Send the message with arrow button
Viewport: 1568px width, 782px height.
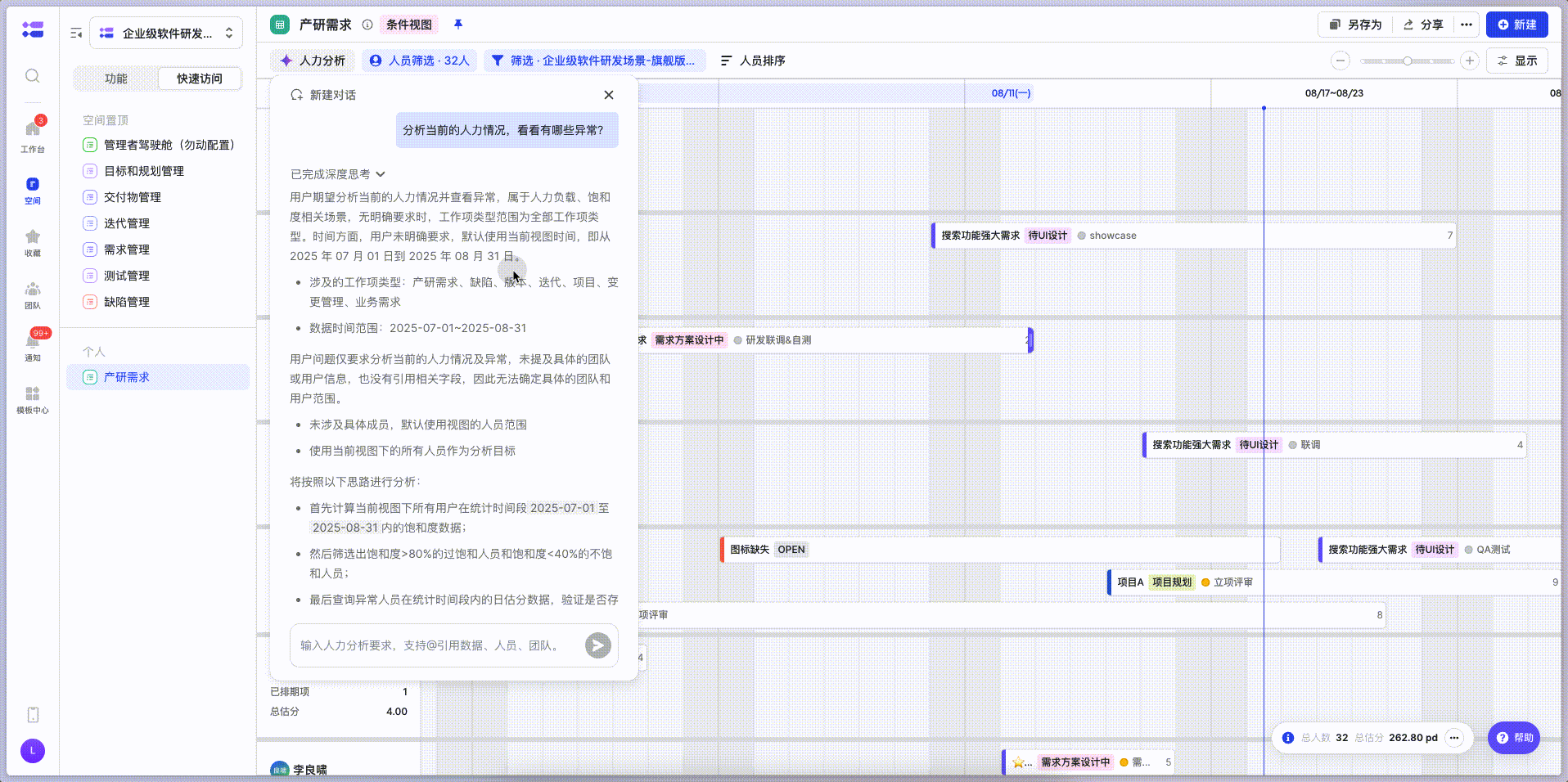coord(597,645)
